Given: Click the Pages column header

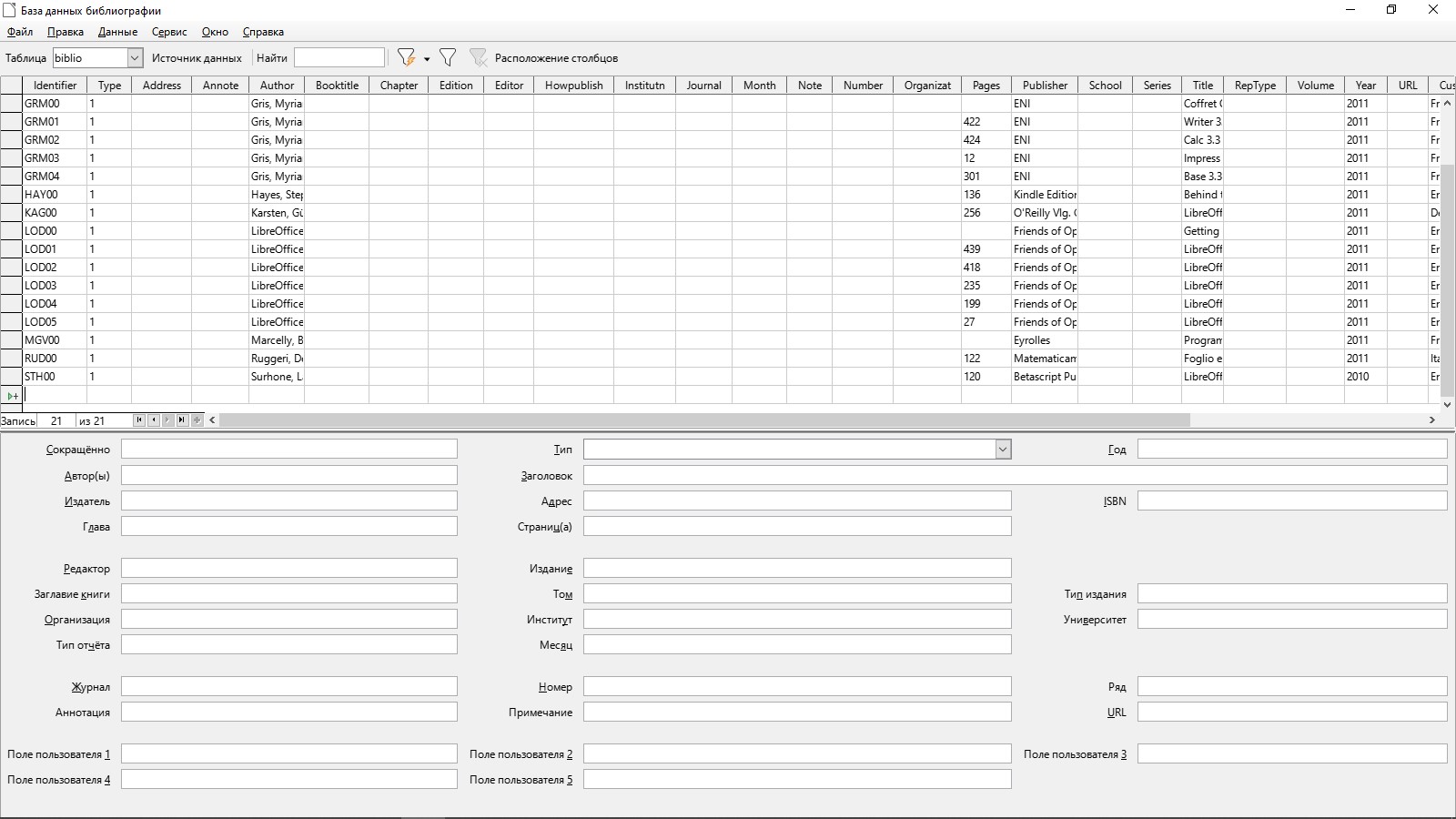Looking at the screenshot, I should pyautogui.click(x=986, y=86).
